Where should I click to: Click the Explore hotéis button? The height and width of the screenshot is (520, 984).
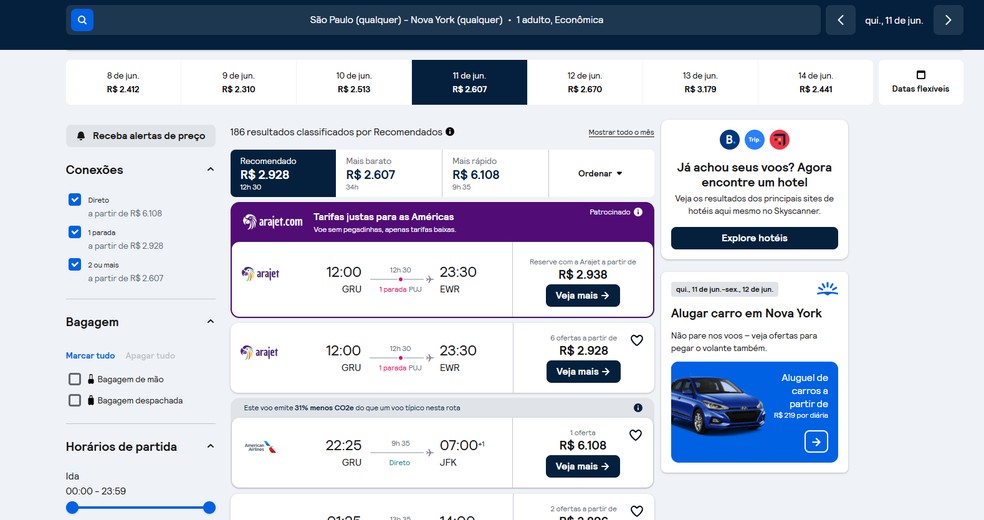click(754, 238)
